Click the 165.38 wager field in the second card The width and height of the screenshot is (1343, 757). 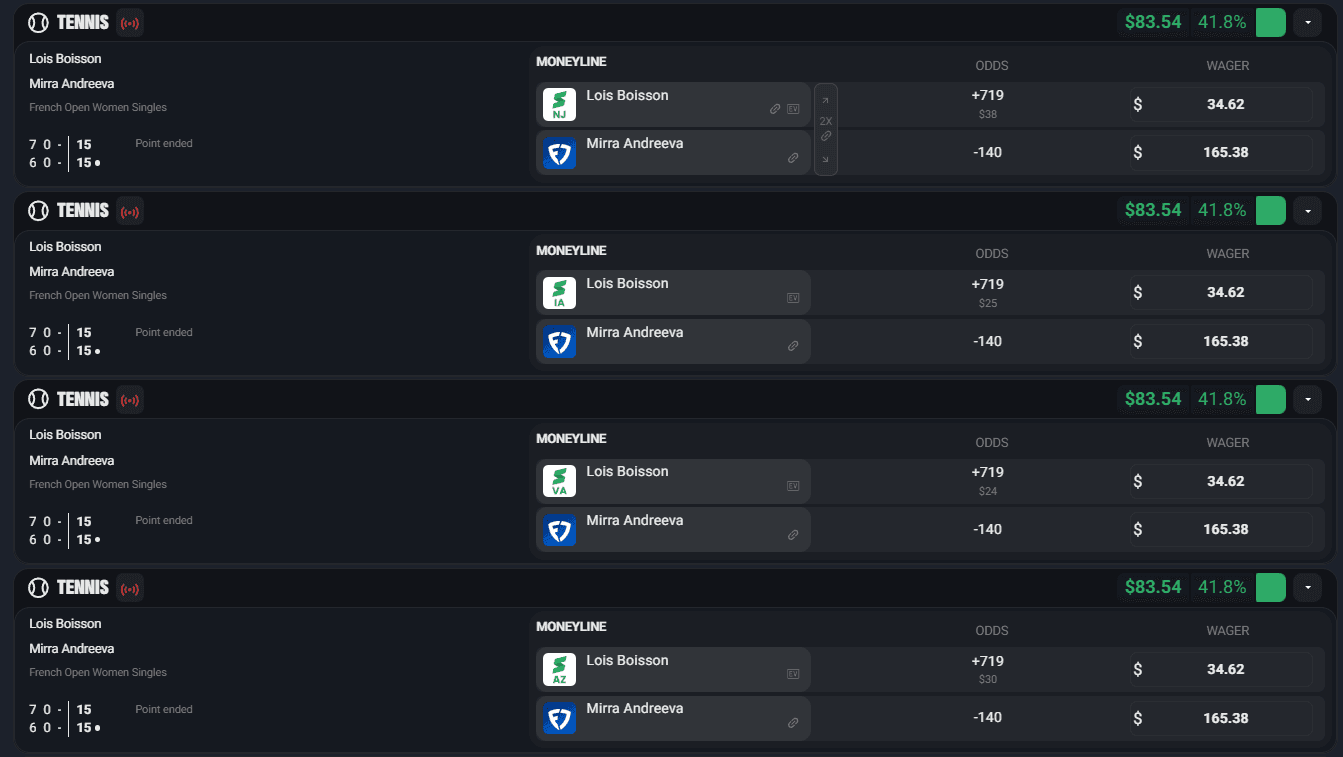click(1221, 341)
